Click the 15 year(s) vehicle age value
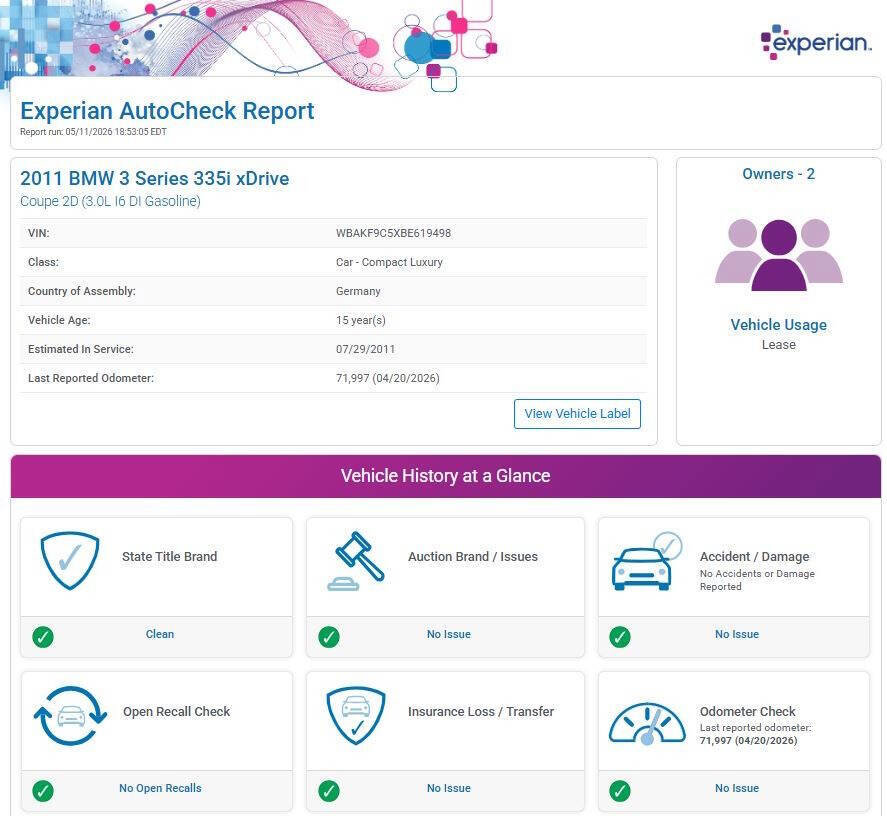This screenshot has width=887, height=816. click(360, 320)
